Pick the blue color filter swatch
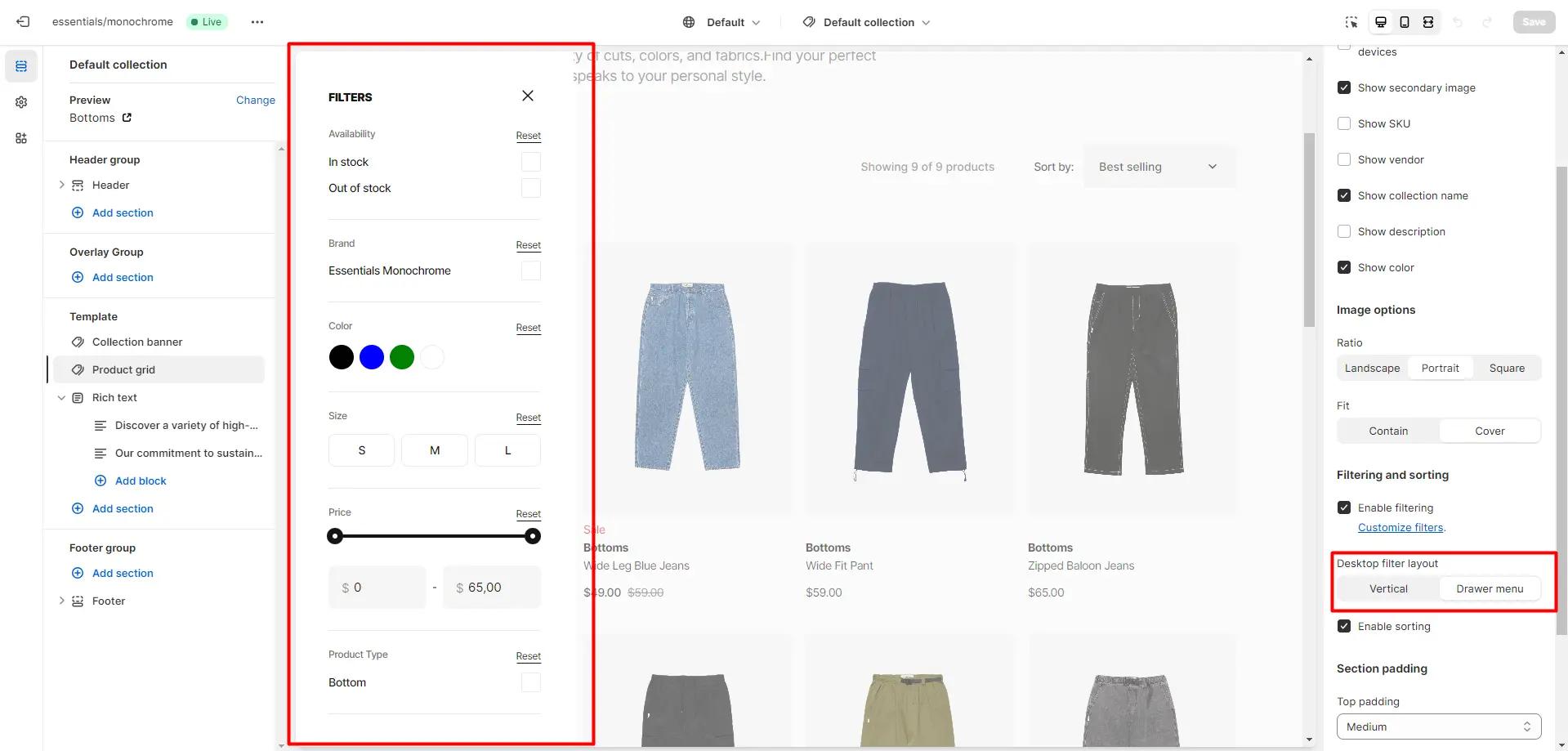 coord(372,357)
